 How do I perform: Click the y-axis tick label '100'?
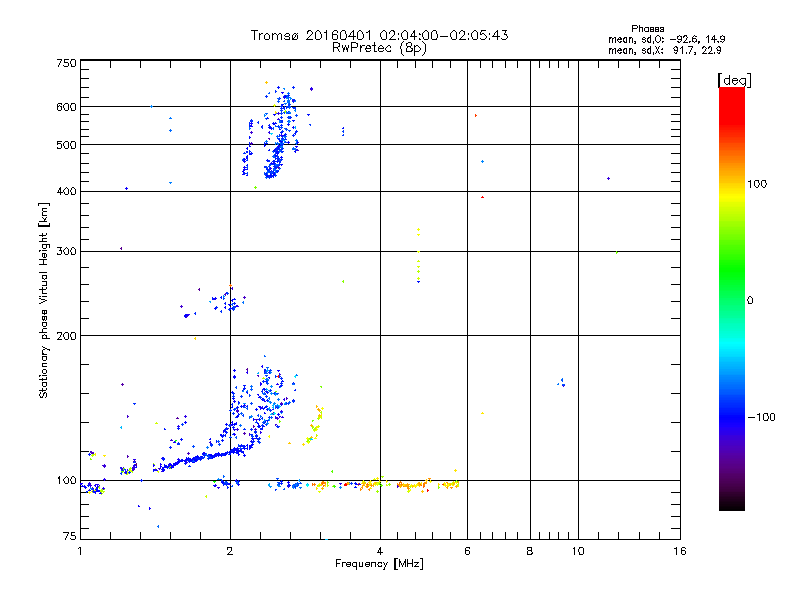(x=67, y=480)
